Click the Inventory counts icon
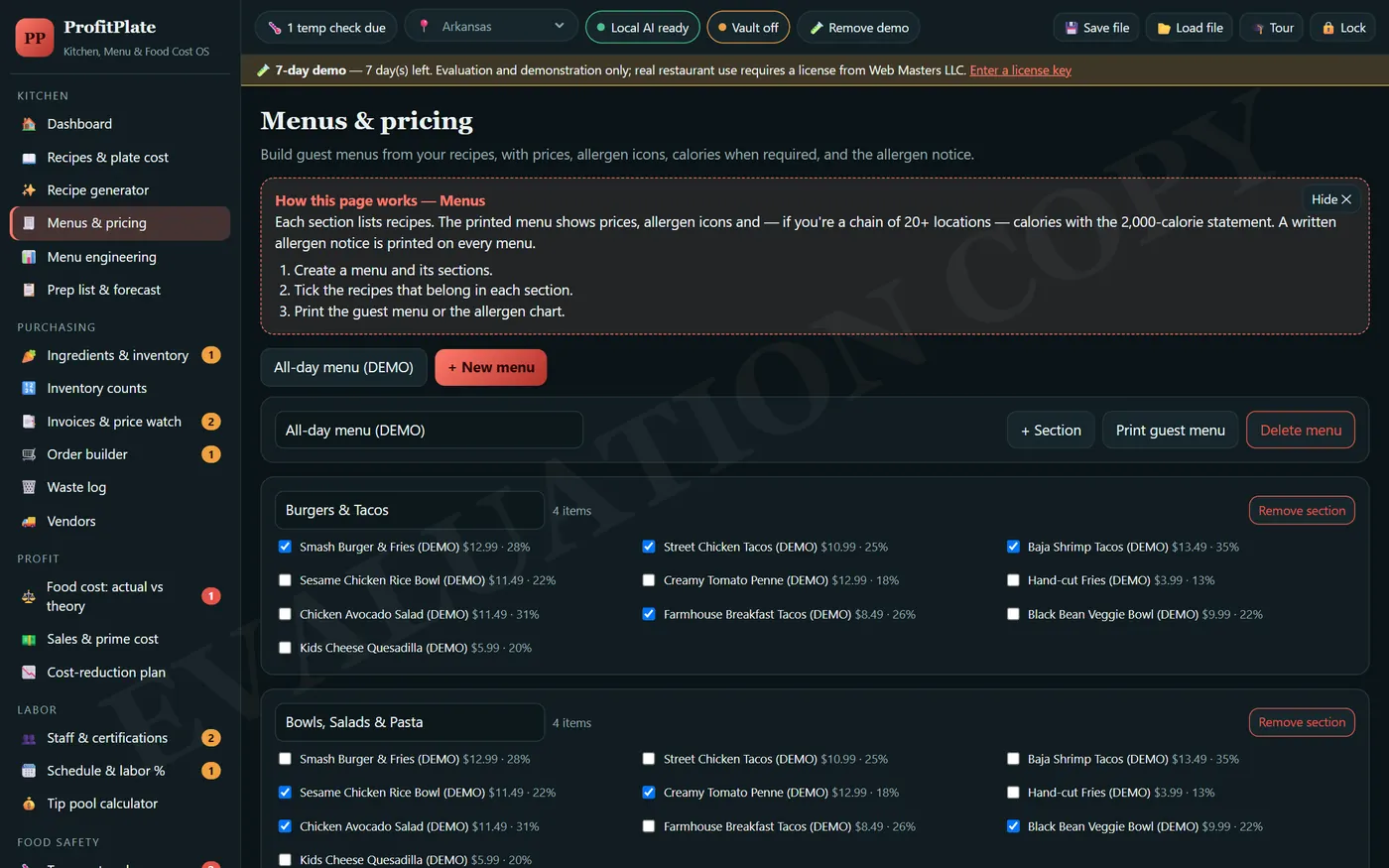Image resolution: width=1389 pixels, height=868 pixels. (x=29, y=388)
